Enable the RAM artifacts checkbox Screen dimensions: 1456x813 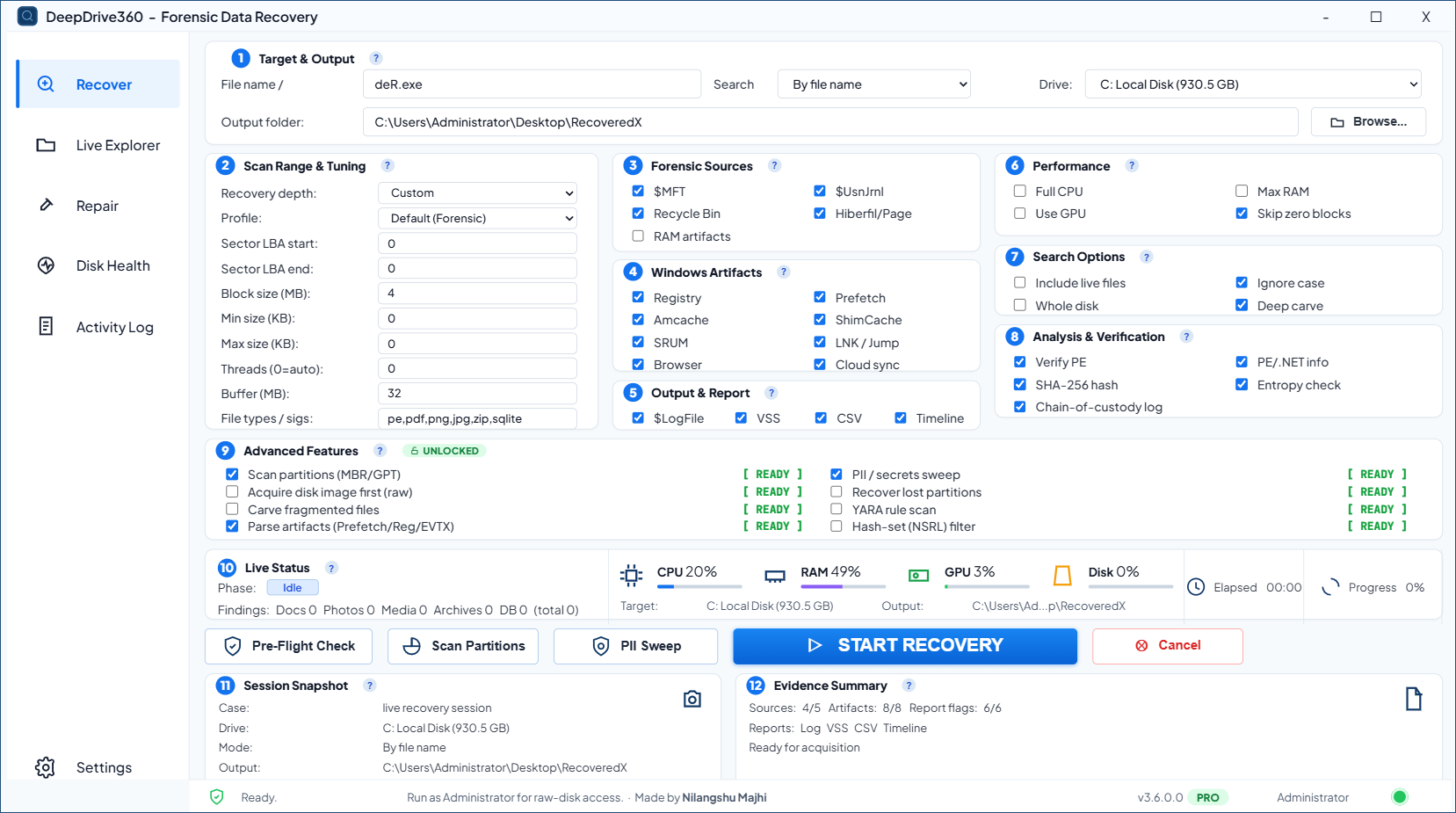(638, 236)
